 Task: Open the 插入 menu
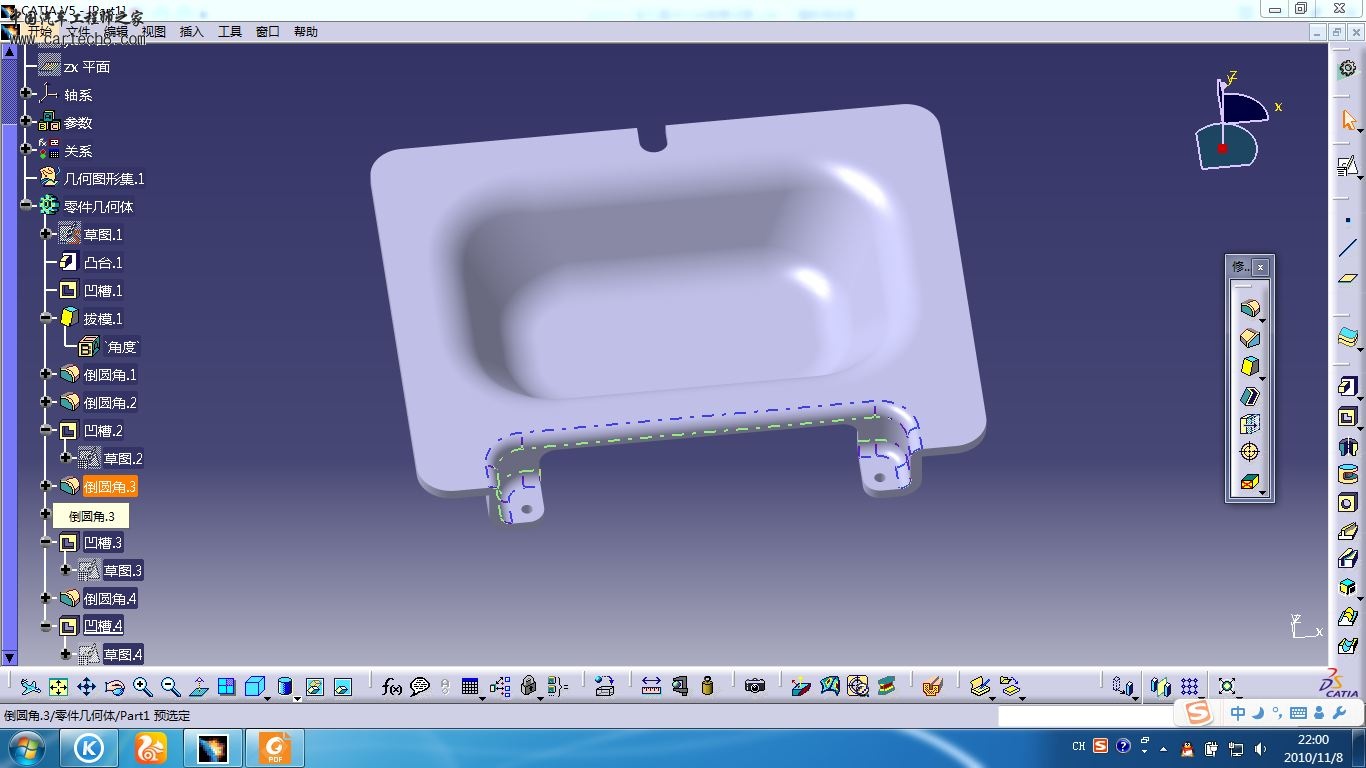[190, 31]
